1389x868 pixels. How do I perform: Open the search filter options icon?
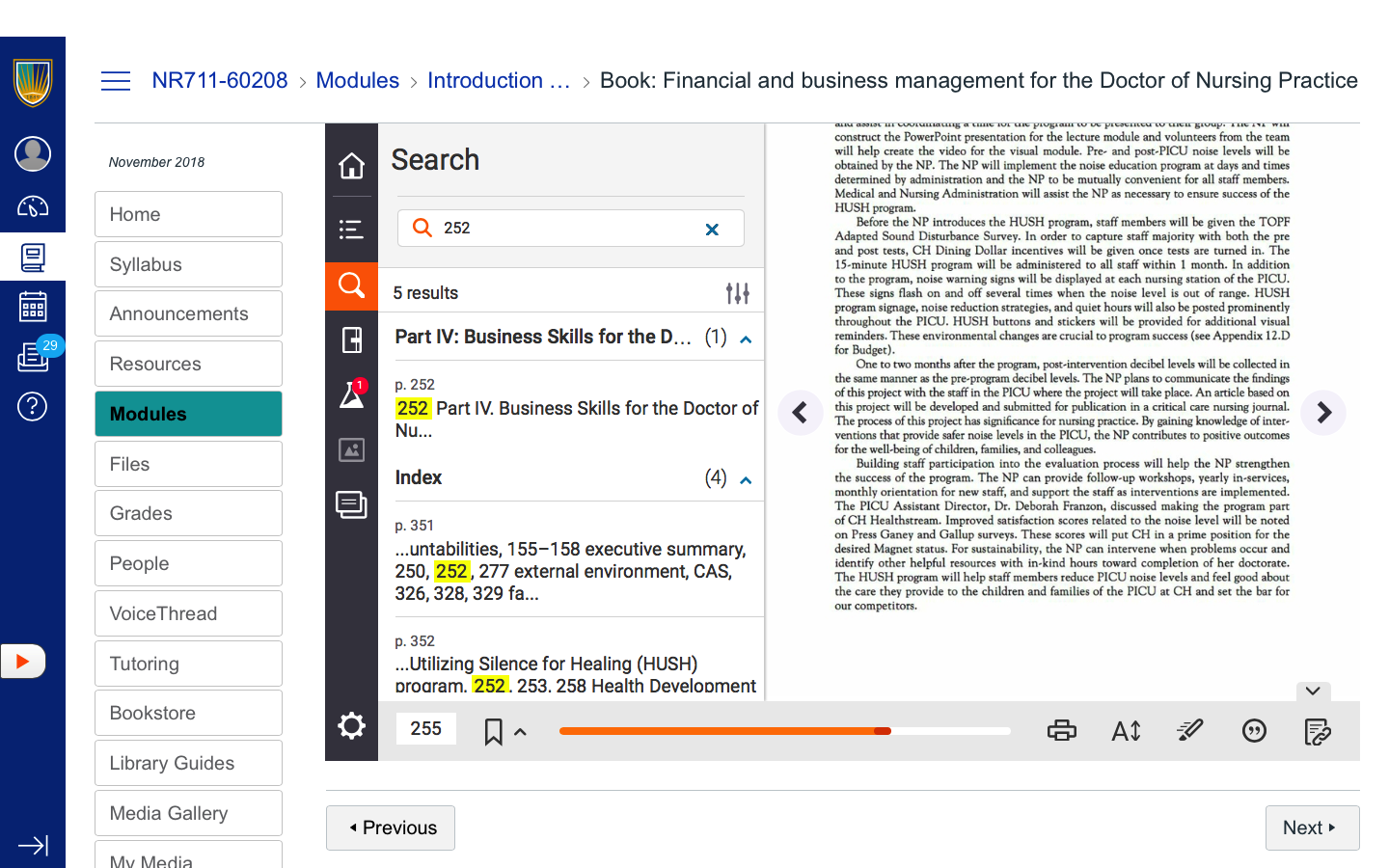point(737,293)
